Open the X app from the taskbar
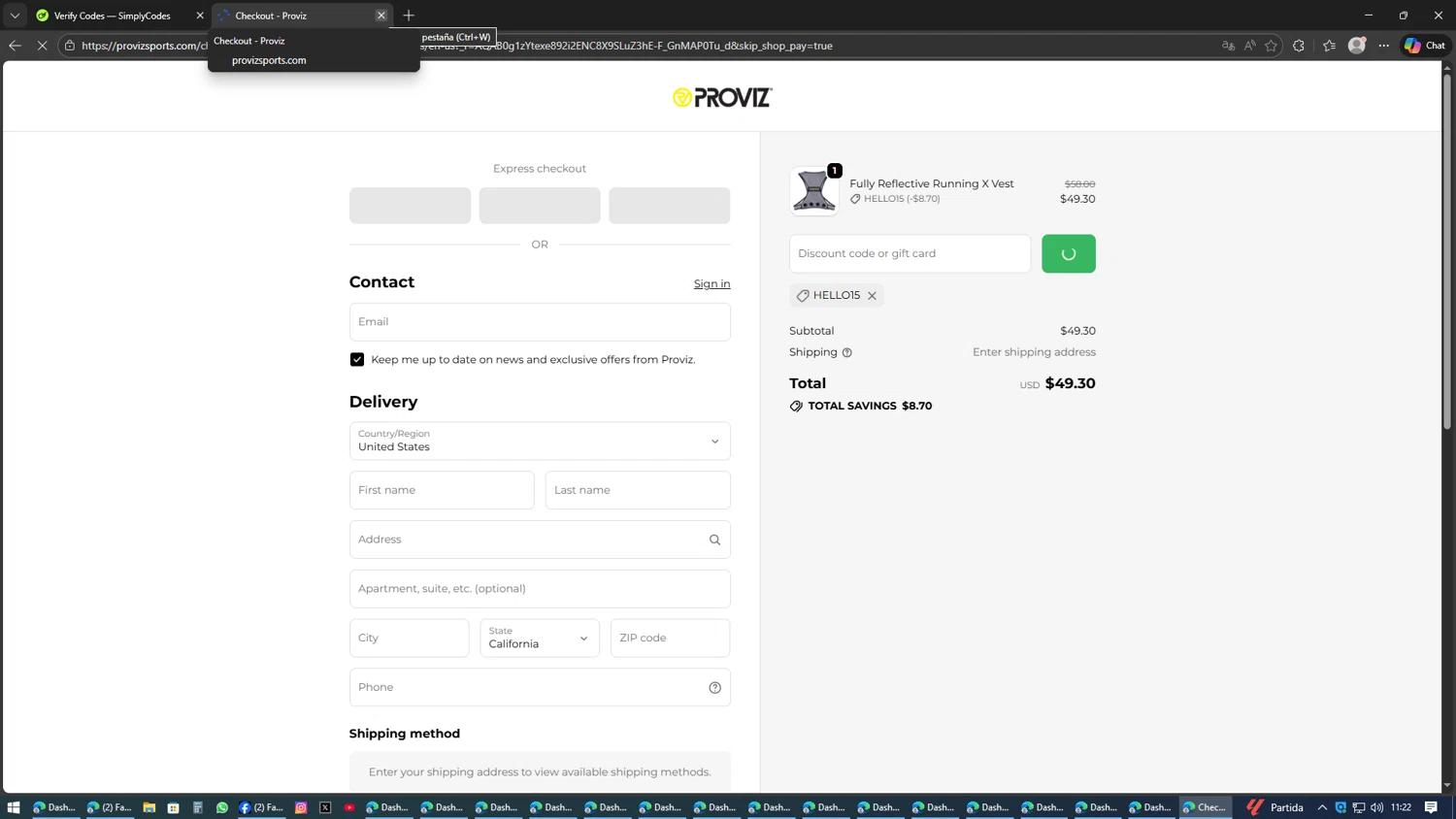 tap(325, 807)
